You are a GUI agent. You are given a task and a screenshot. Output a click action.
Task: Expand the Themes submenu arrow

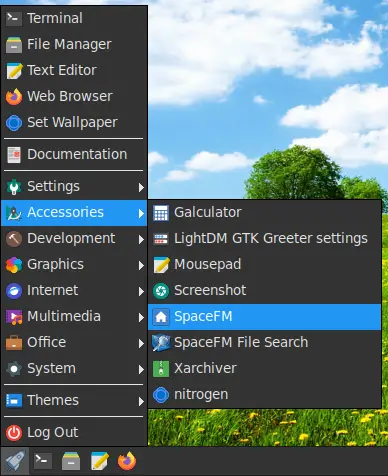click(141, 401)
